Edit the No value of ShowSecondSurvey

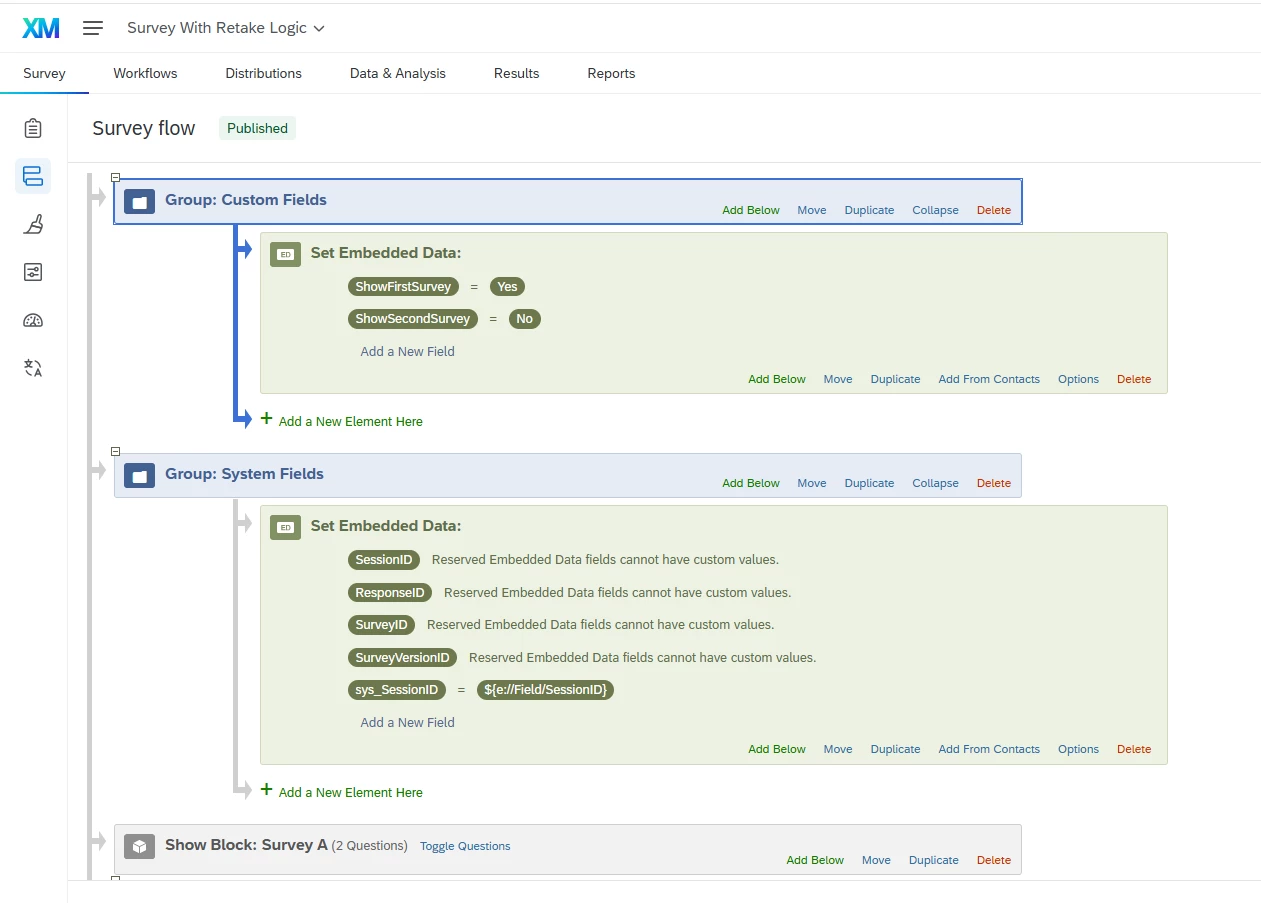[x=525, y=319]
